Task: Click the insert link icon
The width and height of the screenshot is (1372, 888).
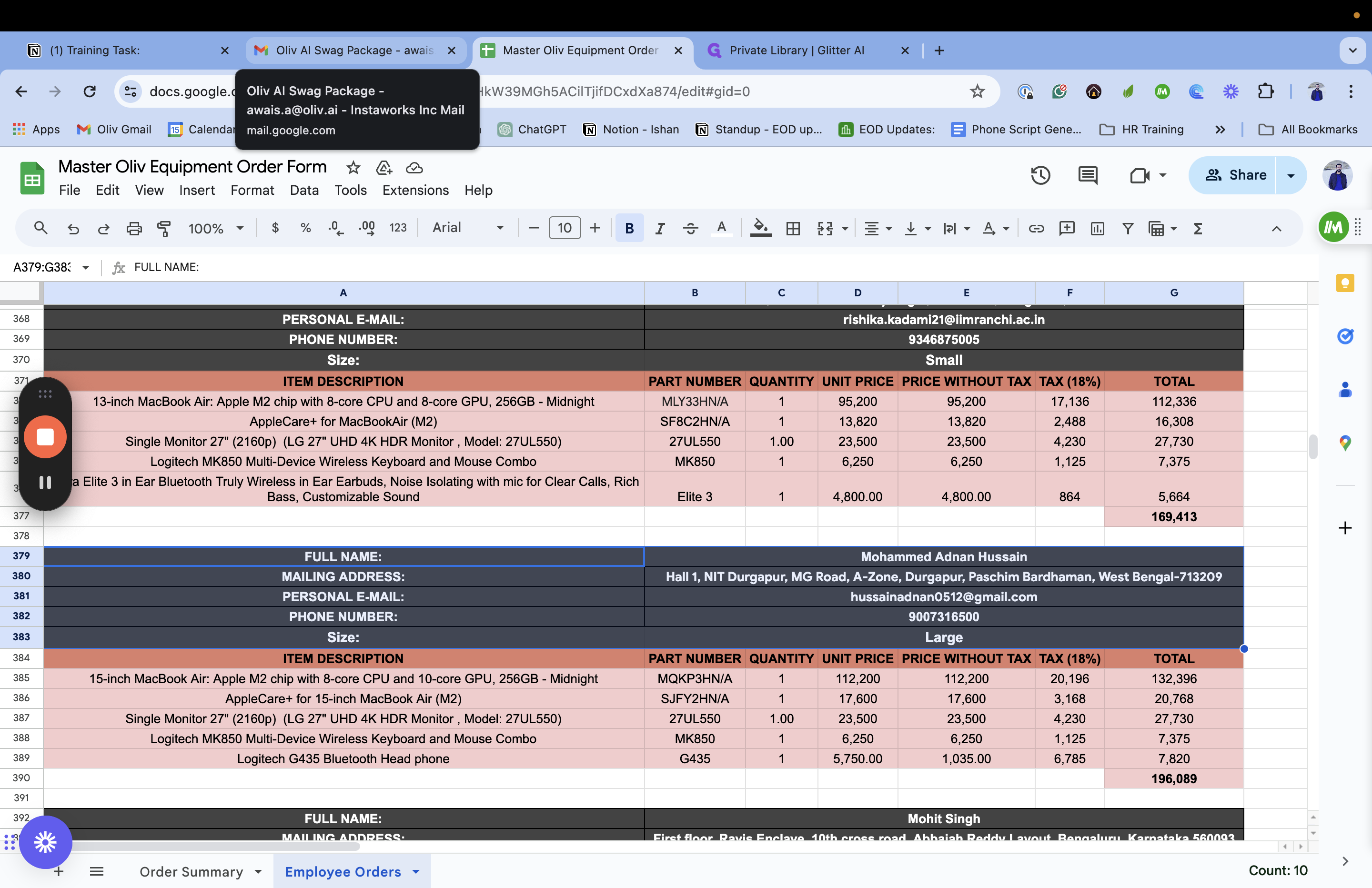Action: coord(1036,228)
